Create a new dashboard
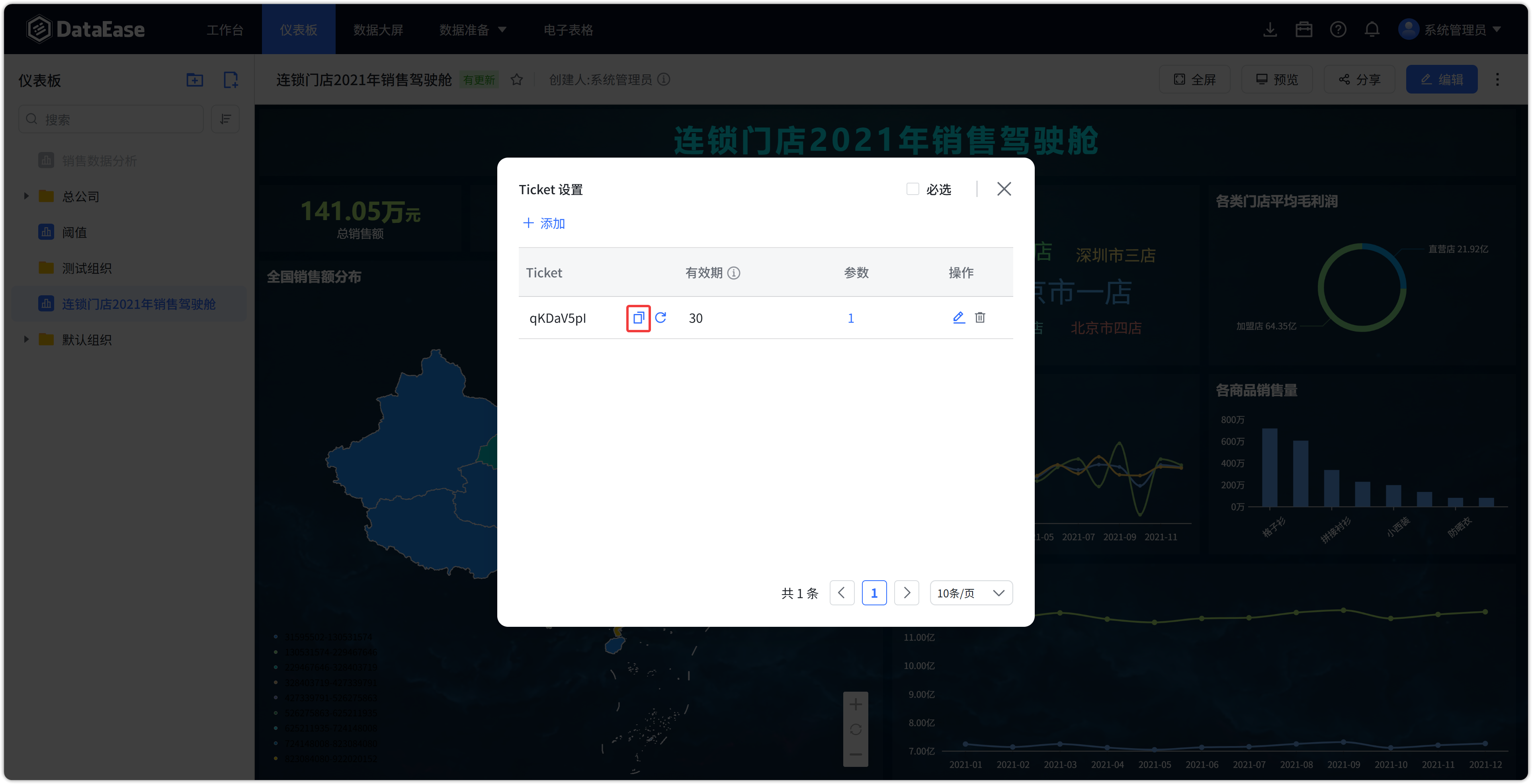The image size is (1532, 784). coord(230,80)
